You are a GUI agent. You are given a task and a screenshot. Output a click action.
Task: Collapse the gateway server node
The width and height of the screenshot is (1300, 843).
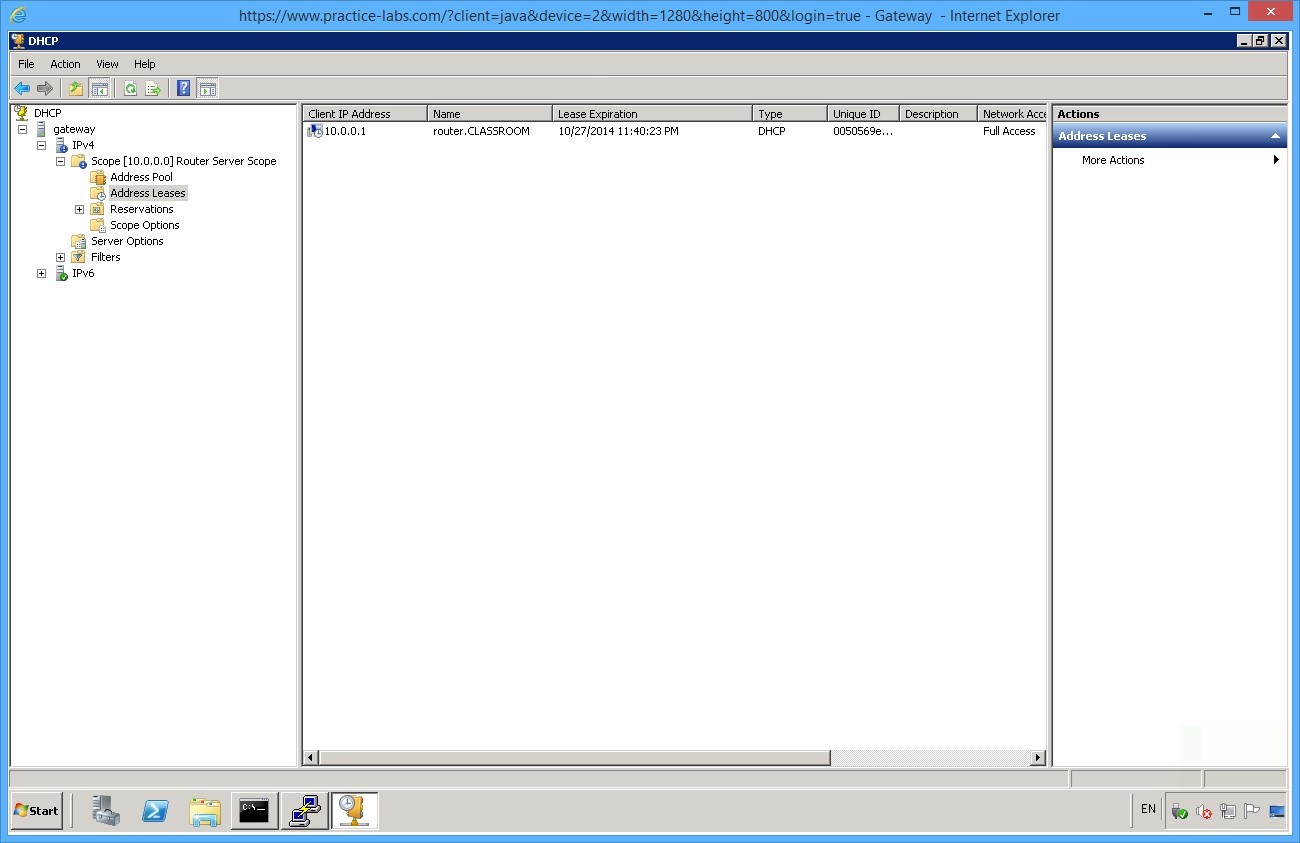click(x=22, y=129)
